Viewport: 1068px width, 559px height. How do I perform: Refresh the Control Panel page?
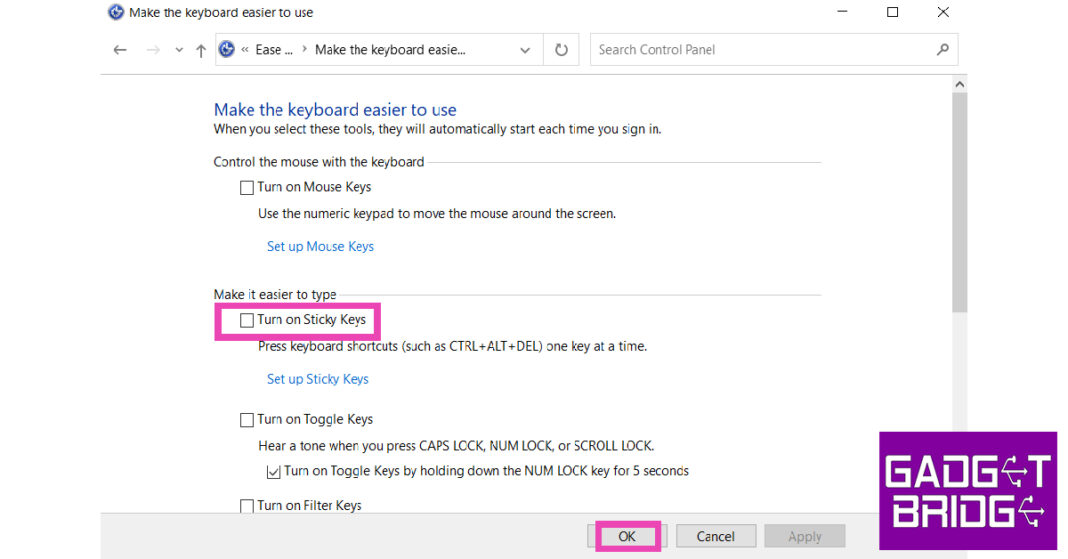coord(561,50)
